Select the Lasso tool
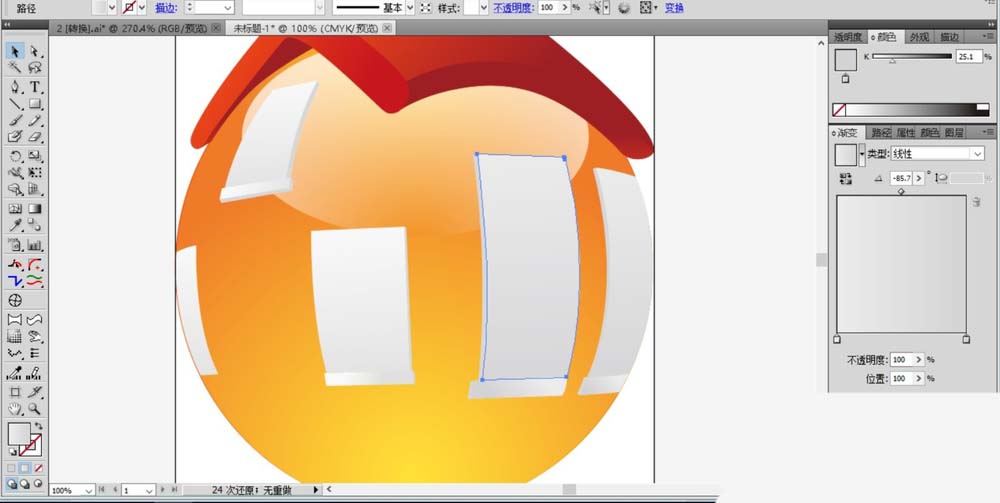1000x503 pixels. point(35,68)
